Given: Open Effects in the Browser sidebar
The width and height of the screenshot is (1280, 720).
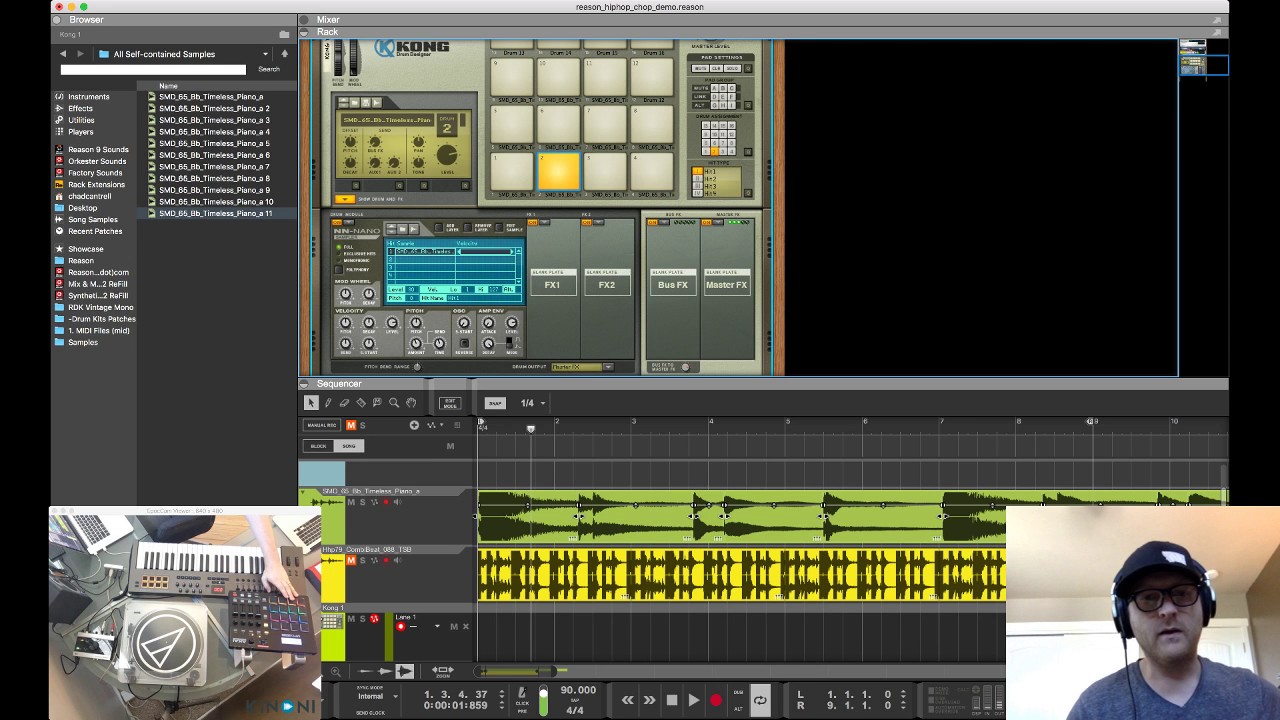Looking at the screenshot, I should click(80, 108).
